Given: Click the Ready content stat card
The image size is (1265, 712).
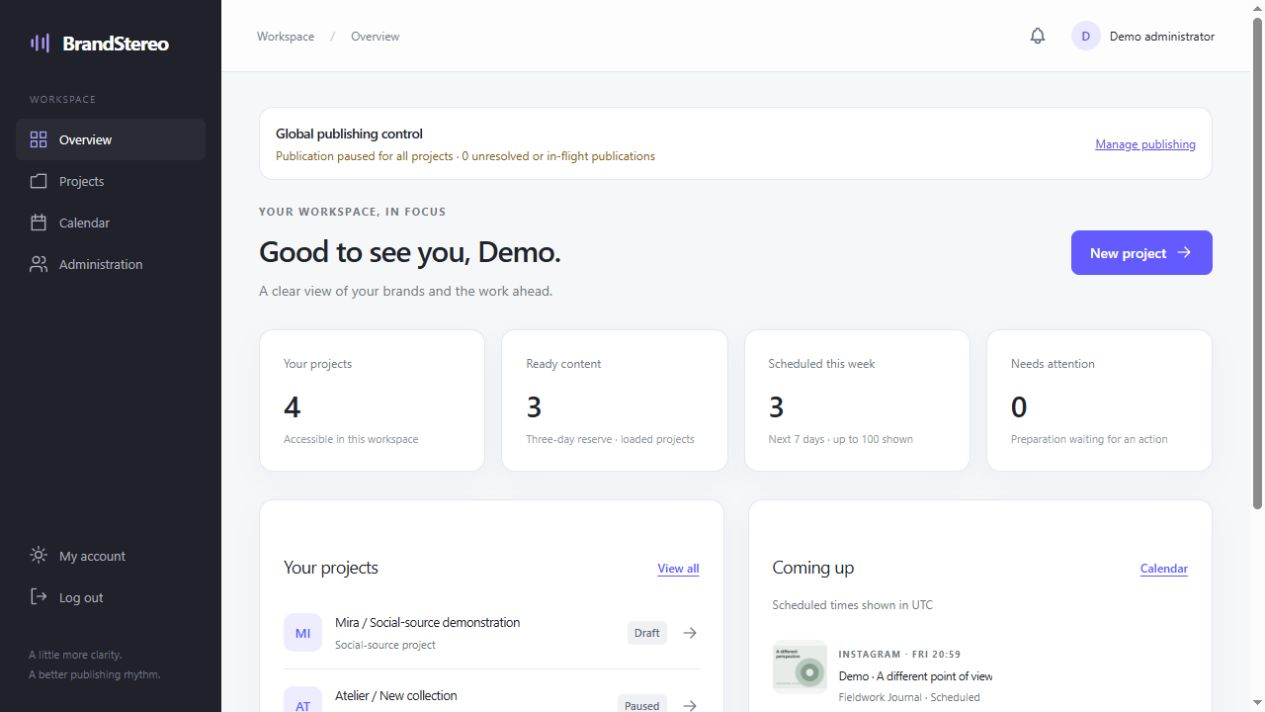Looking at the screenshot, I should point(614,400).
